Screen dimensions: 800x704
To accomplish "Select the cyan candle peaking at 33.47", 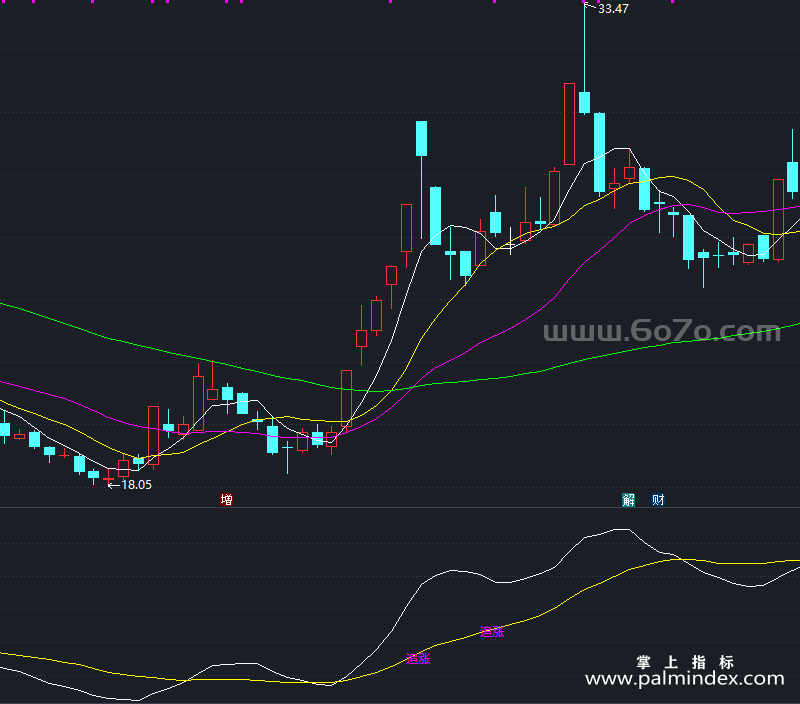I will pyautogui.click(x=585, y=102).
